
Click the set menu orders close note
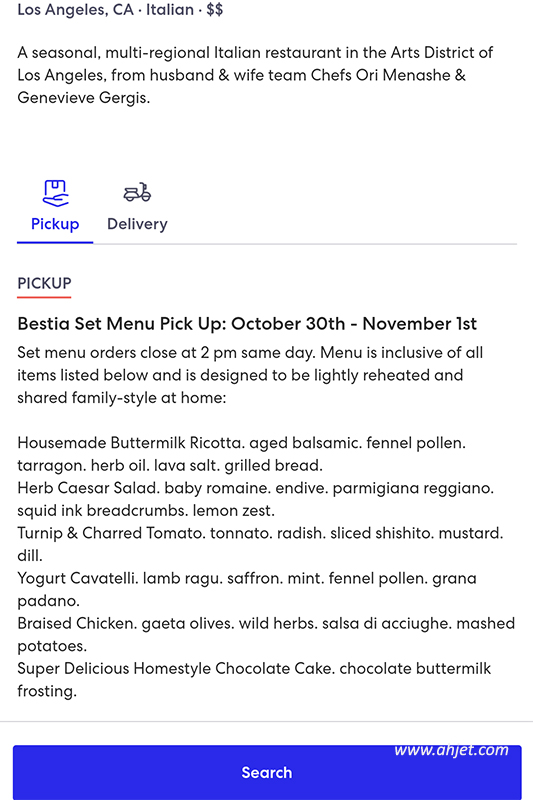(x=250, y=375)
